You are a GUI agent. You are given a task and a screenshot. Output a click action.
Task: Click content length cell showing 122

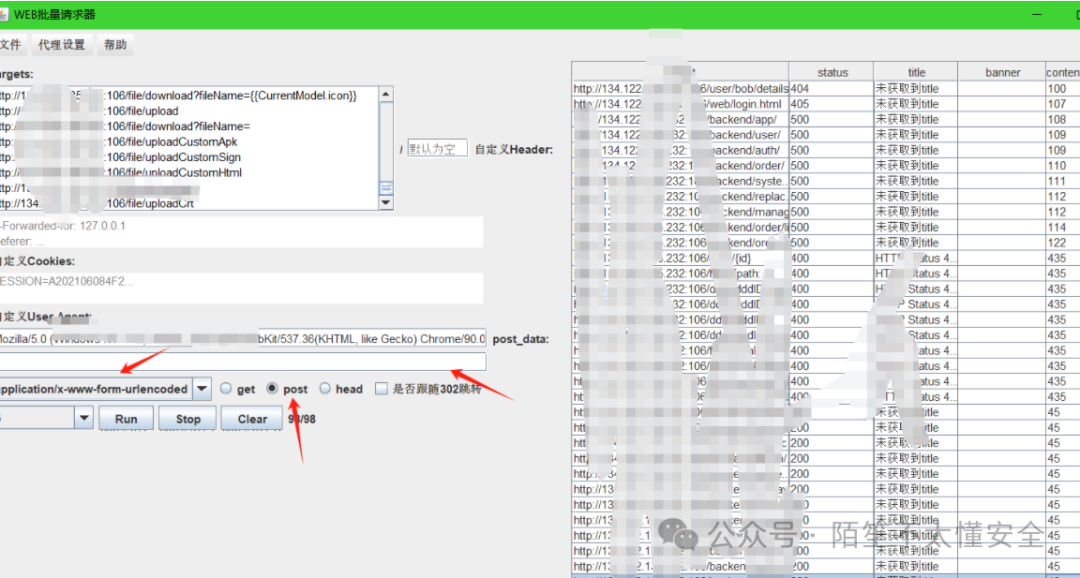point(1062,242)
